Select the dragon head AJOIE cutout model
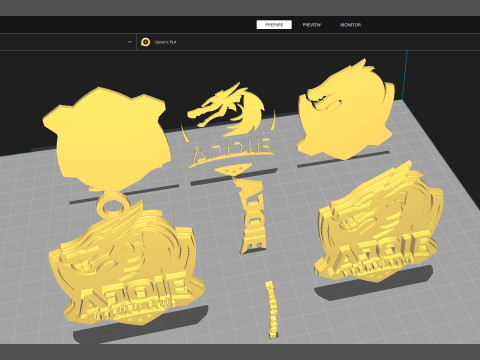Image resolution: width=480 pixels, height=360 pixels. click(230, 128)
